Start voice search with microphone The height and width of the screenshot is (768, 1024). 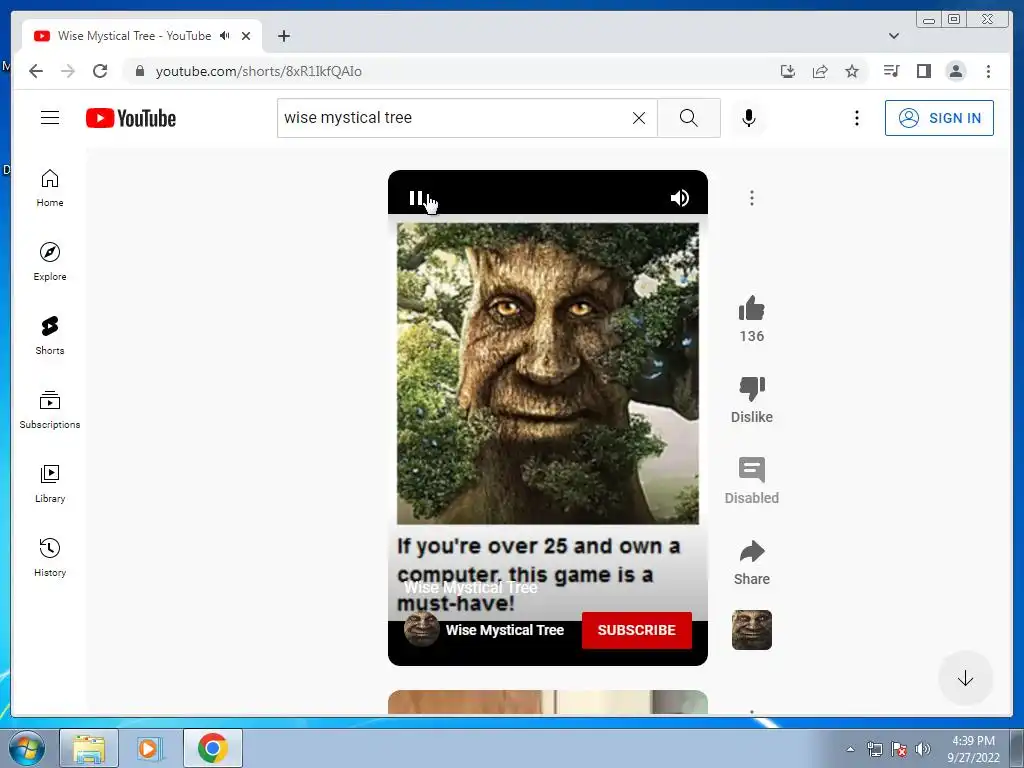click(748, 118)
